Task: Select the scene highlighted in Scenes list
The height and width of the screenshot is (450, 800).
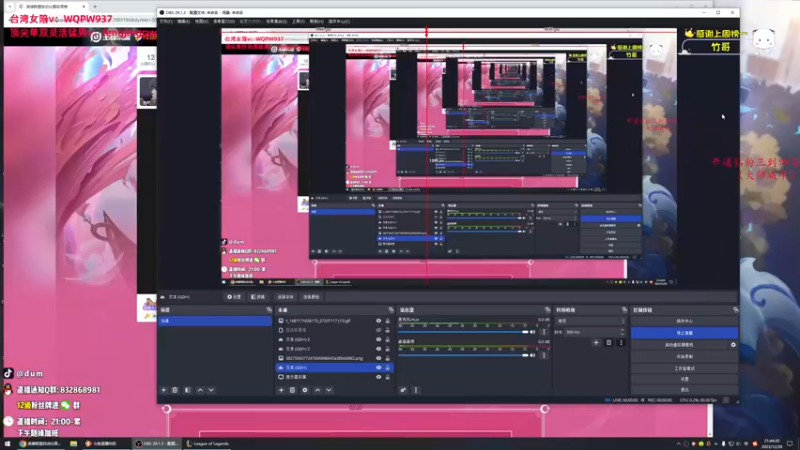Action: click(x=215, y=321)
